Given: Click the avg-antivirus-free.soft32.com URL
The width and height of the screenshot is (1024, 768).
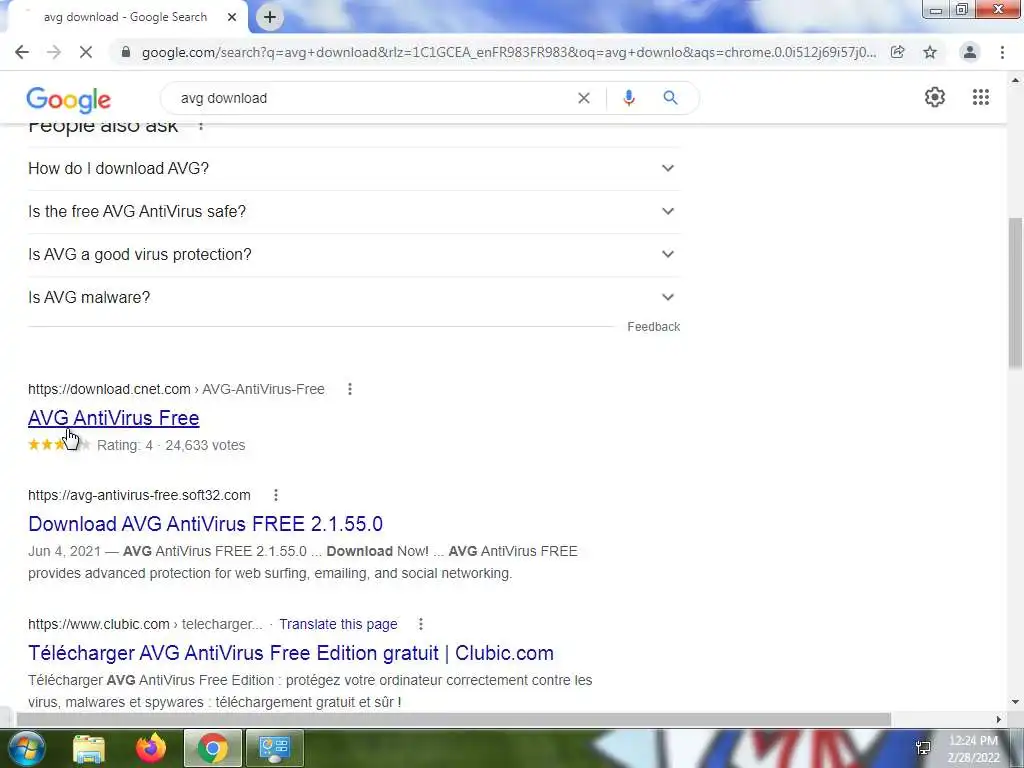Looking at the screenshot, I should (x=139, y=495).
